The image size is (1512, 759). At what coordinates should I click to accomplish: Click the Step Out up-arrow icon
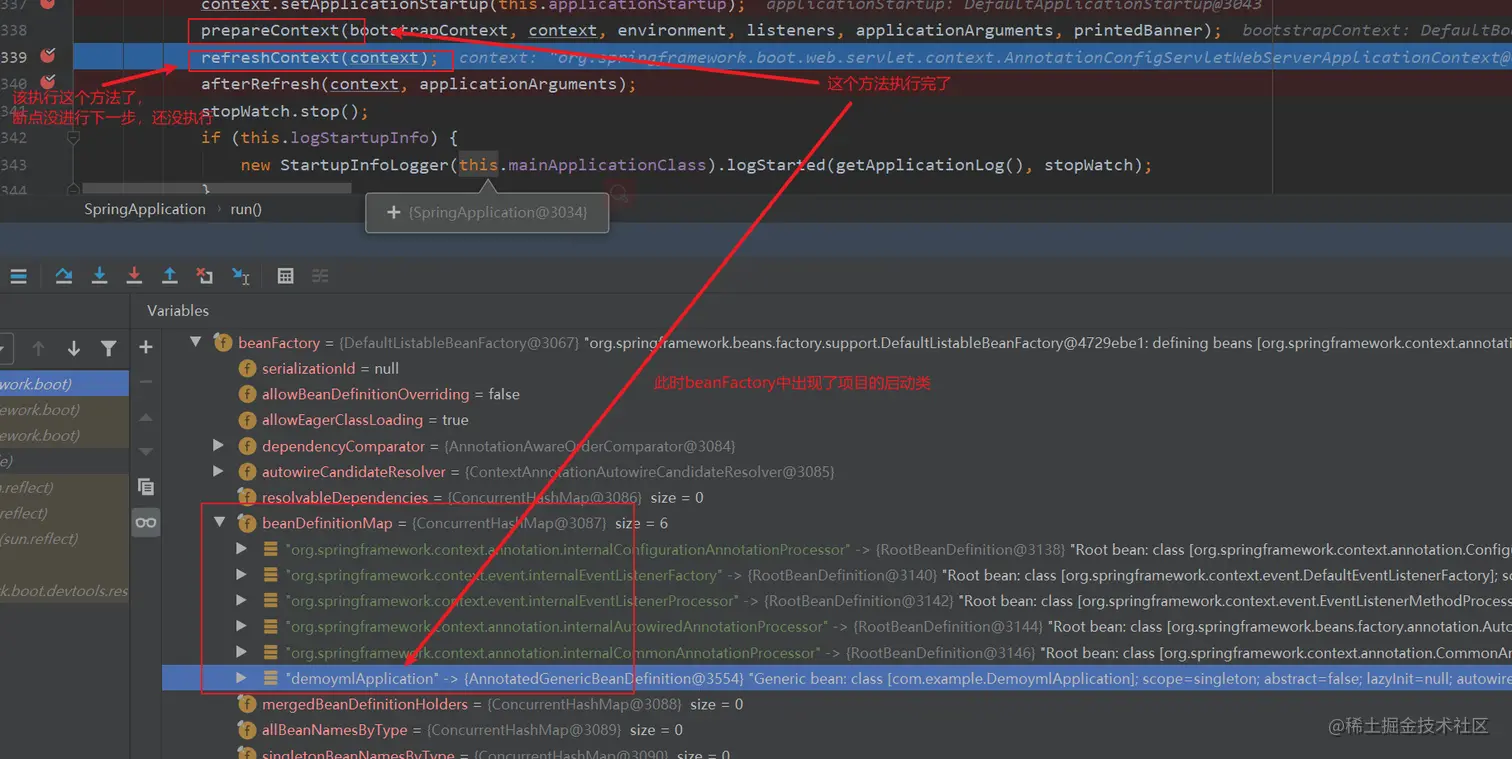coord(170,276)
